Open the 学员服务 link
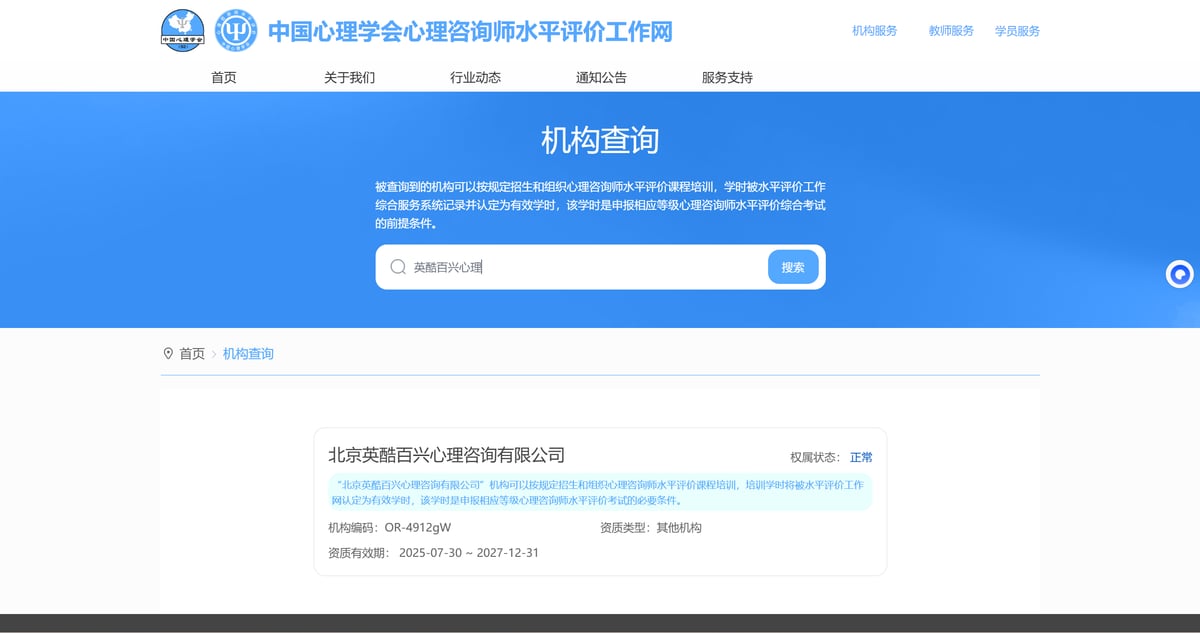Screen dimensions: 1200x633 tap(1017, 31)
